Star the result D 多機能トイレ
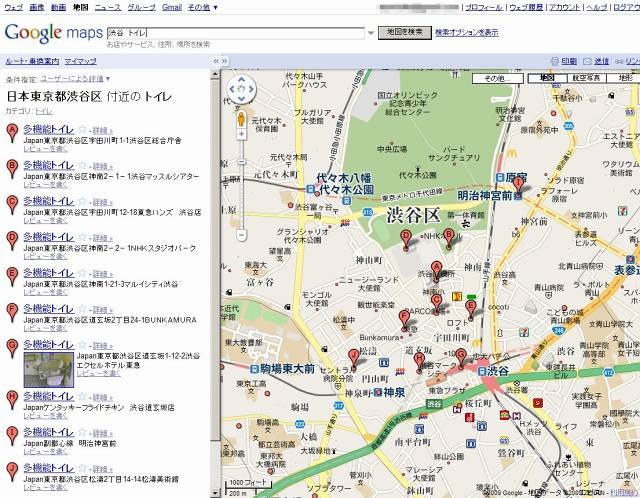Screen dimensions: 640x498 82,237
